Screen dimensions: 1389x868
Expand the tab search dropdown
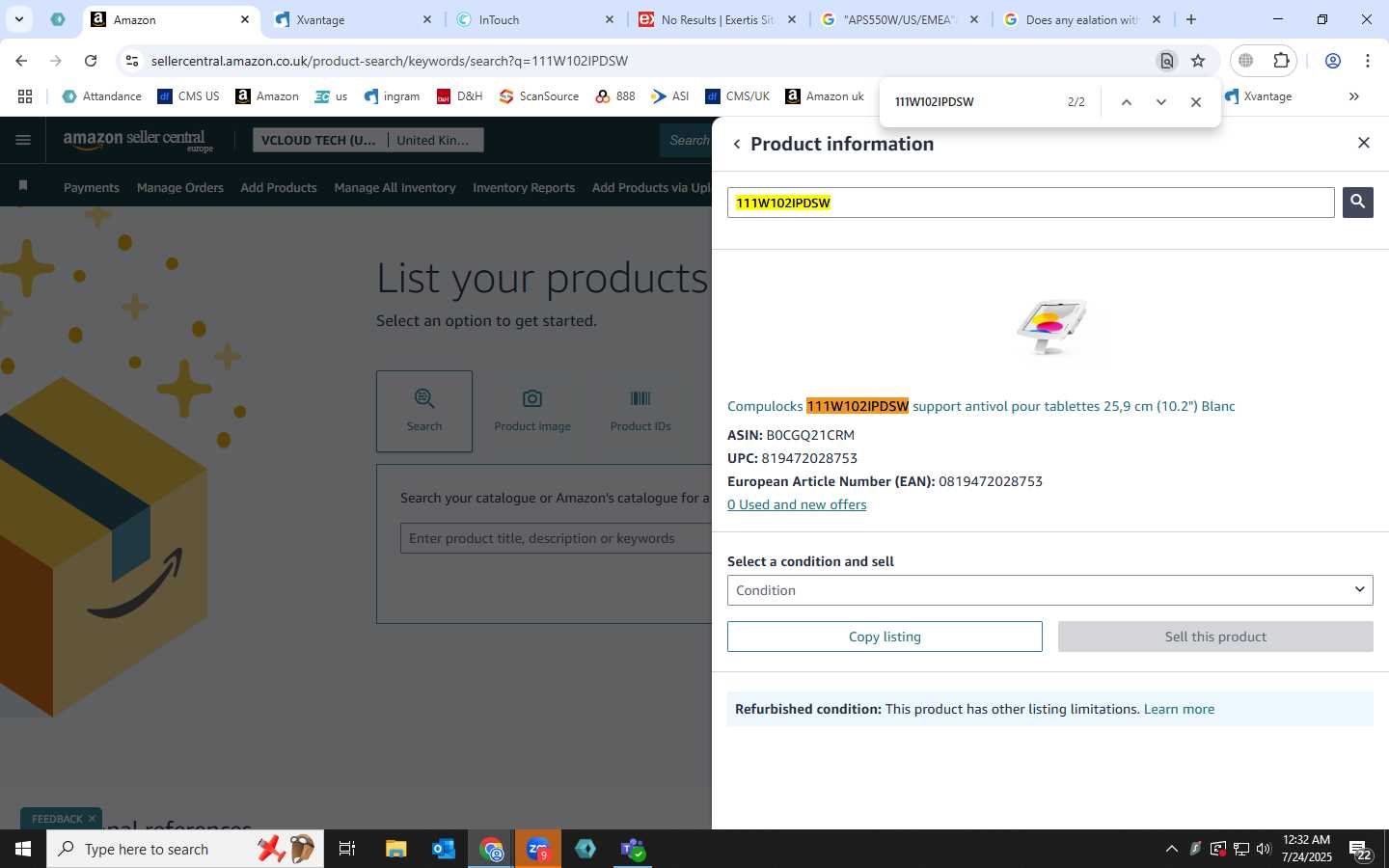(19, 19)
